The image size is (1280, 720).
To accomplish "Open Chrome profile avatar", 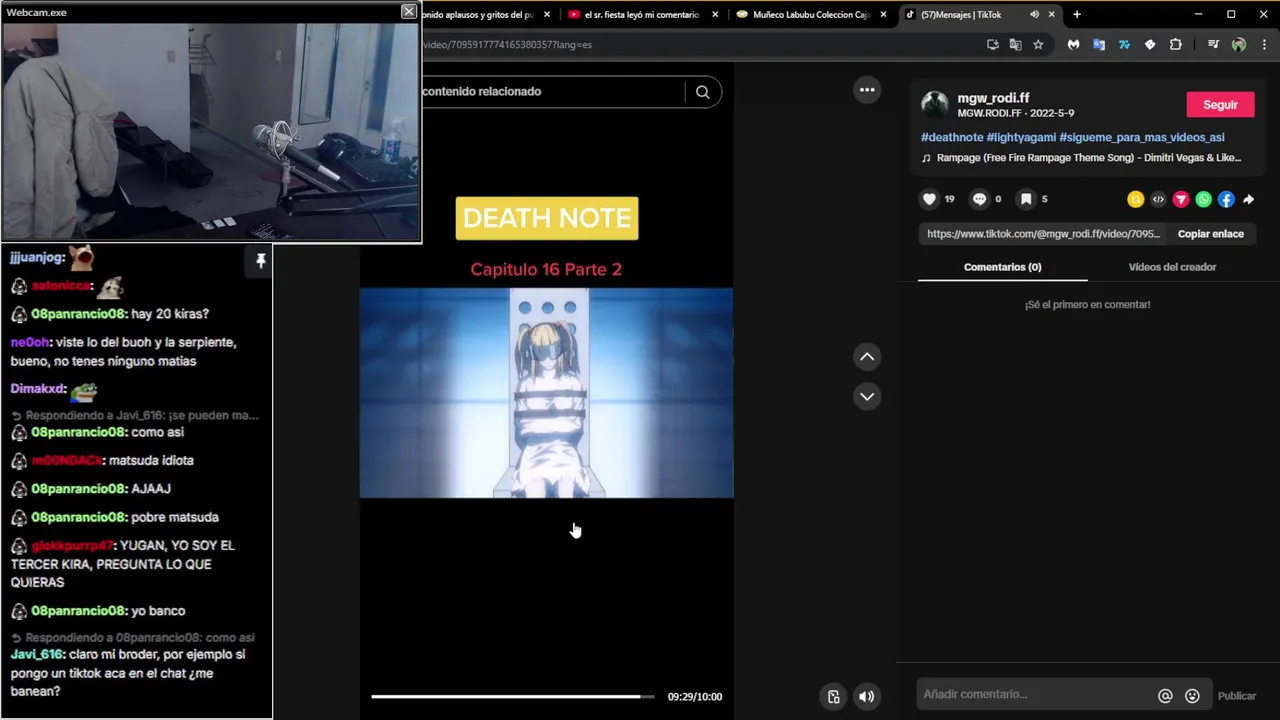I will coord(1239,45).
